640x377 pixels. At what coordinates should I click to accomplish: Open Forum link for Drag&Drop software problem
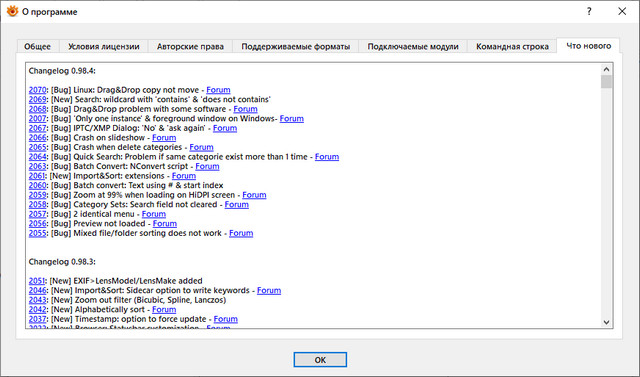pyautogui.click(x=245, y=109)
